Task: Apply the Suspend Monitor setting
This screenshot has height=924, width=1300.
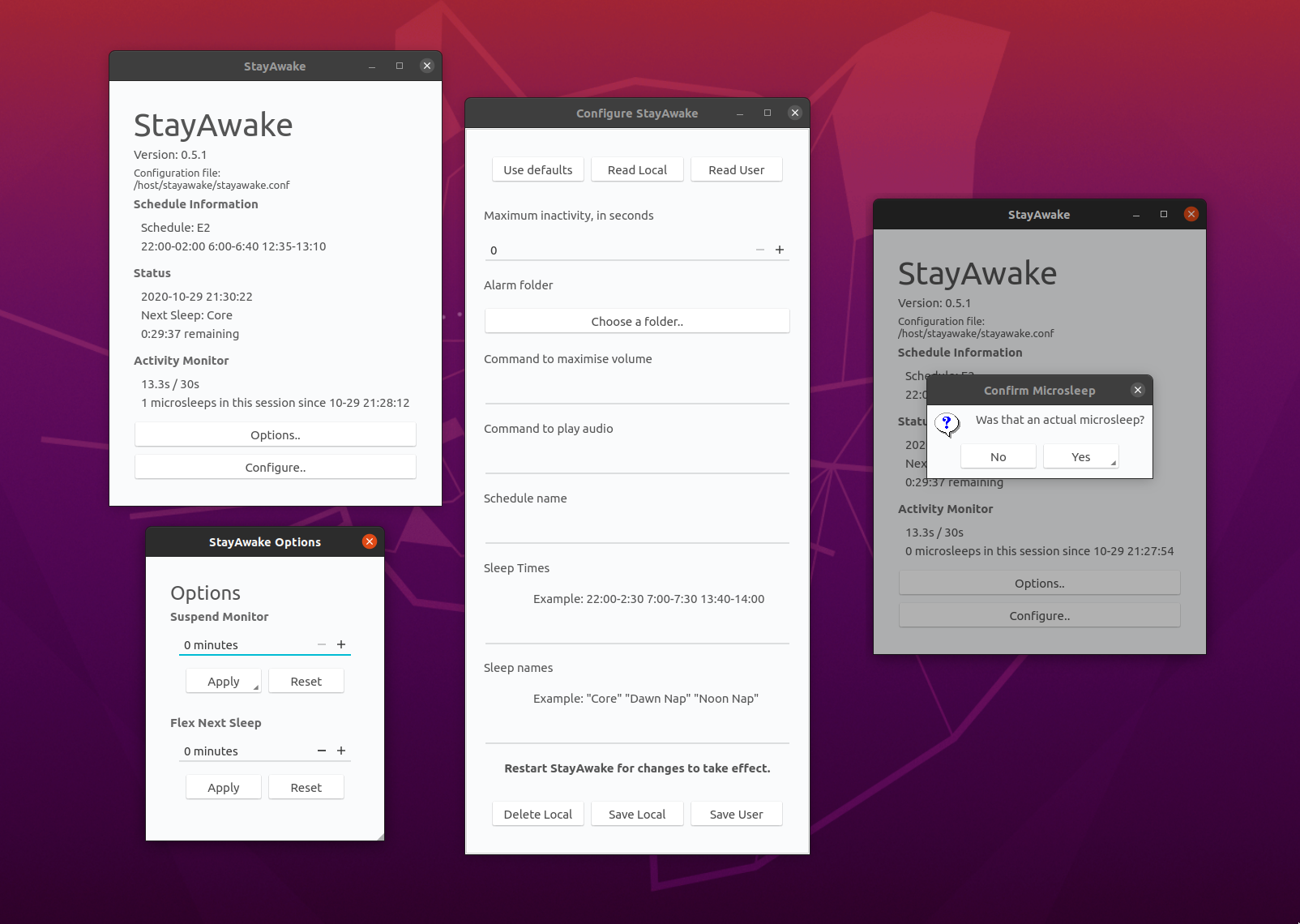Action: click(223, 681)
